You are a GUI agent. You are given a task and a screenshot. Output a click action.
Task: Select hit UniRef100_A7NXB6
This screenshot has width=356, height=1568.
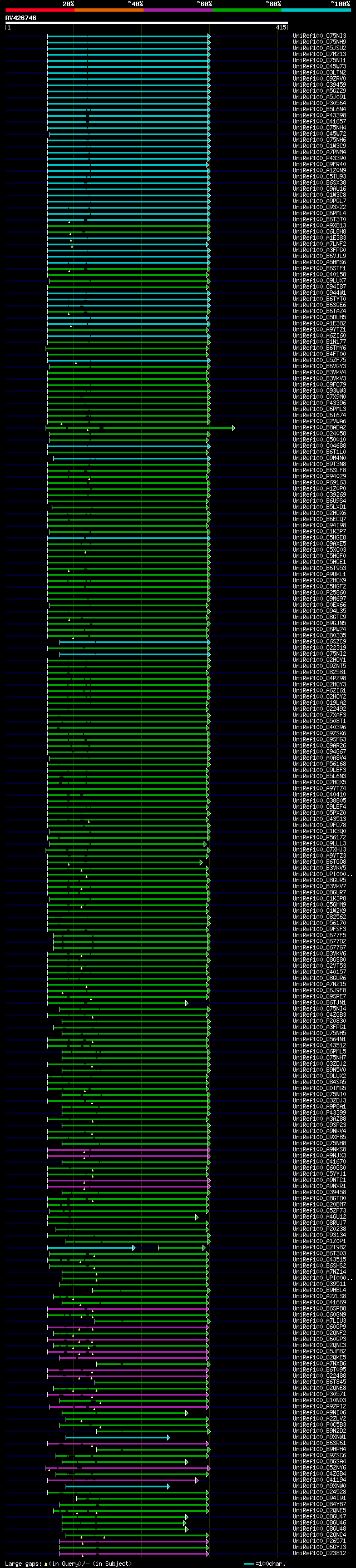tap(319, 1363)
